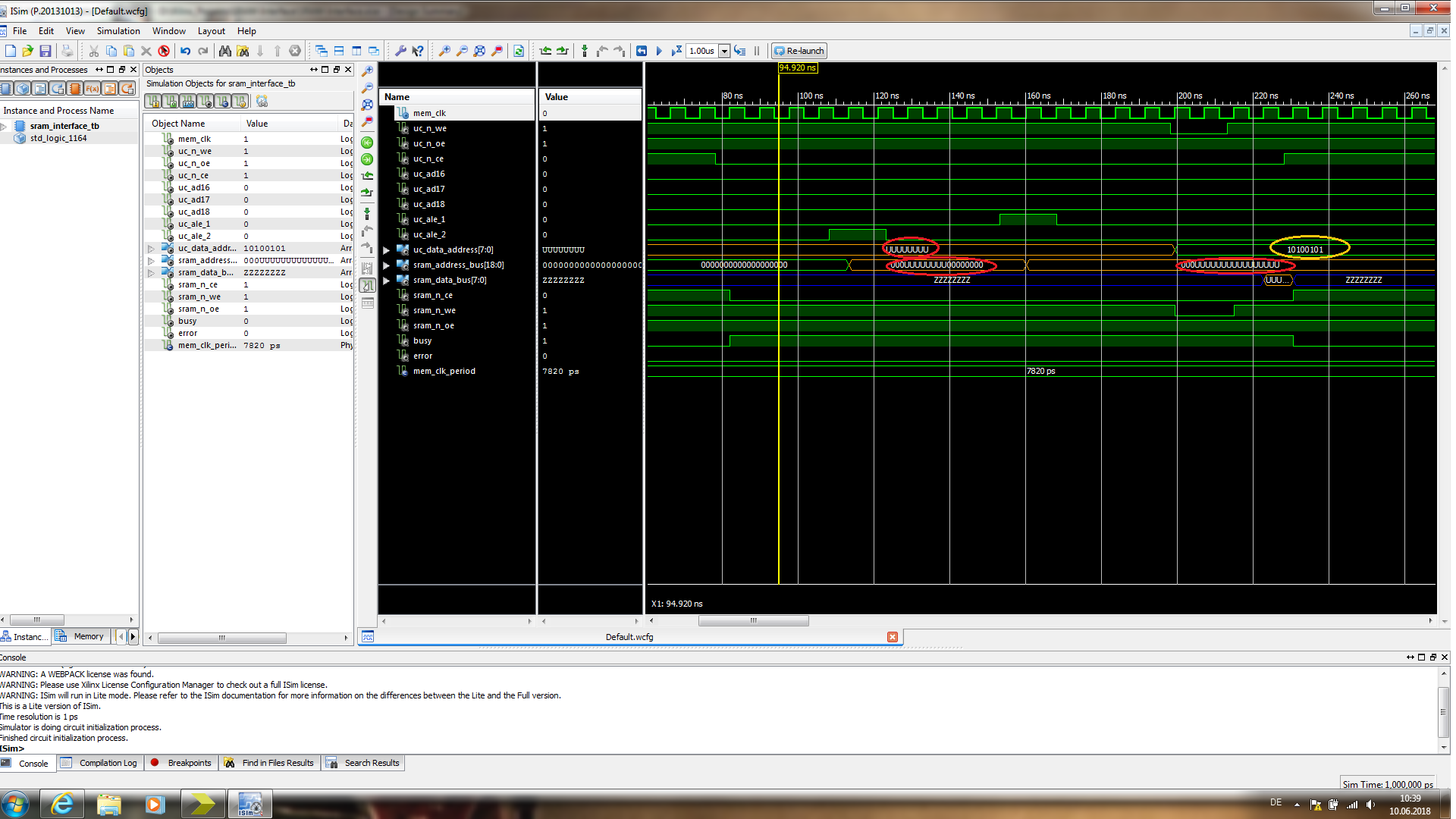Click the New file toolbar icon
Viewport: 1456px width, 819px height.
coord(11,51)
